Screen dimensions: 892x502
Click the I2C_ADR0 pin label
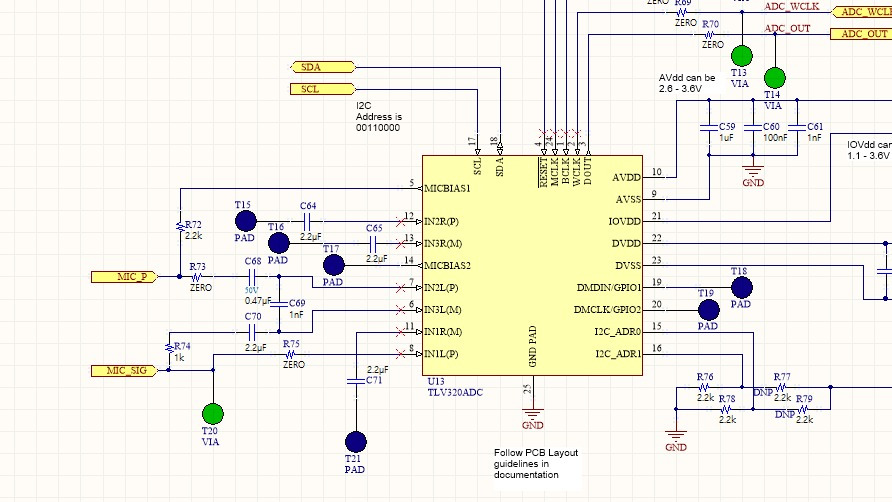618,332
